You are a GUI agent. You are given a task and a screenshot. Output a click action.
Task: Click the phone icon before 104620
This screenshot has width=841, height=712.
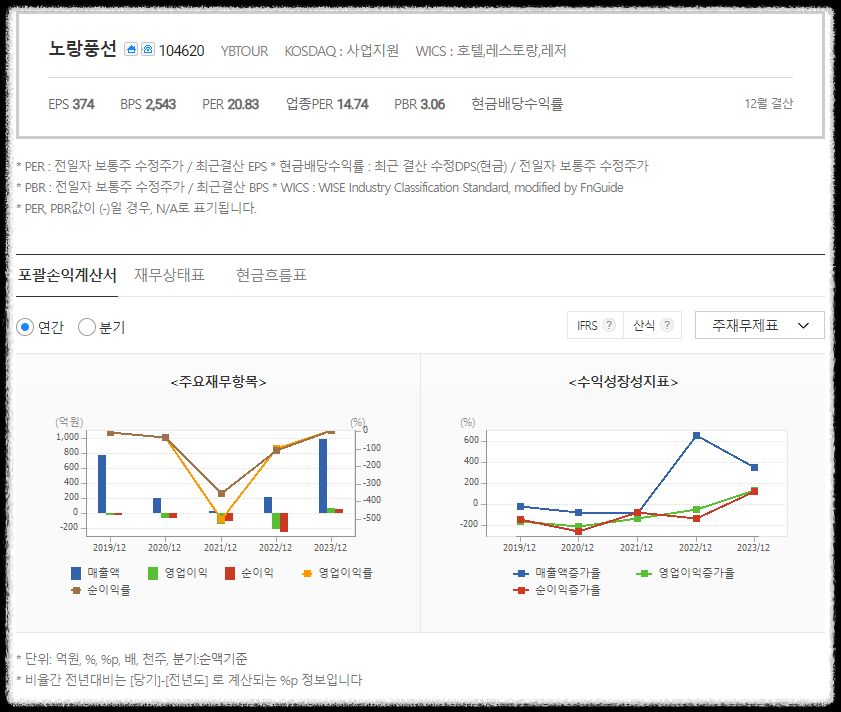[148, 49]
